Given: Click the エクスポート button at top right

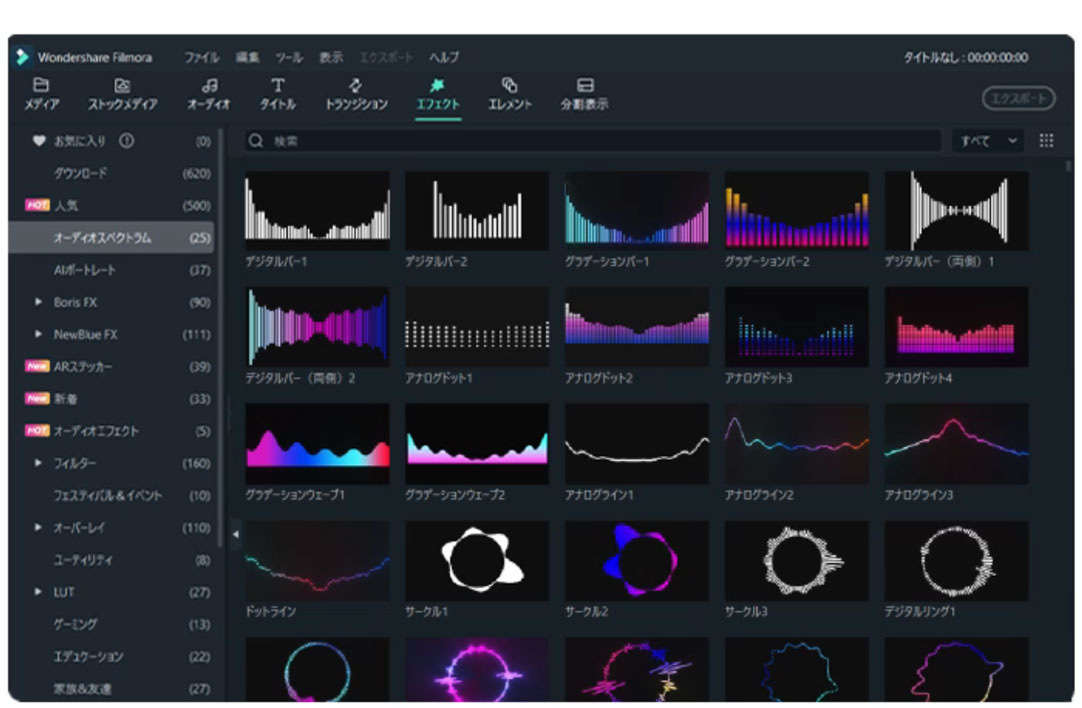Looking at the screenshot, I should (x=1018, y=98).
